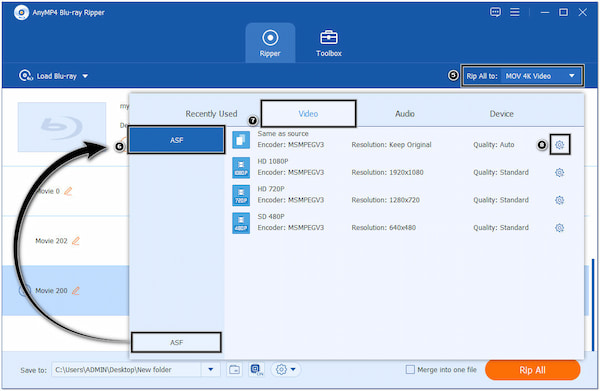The width and height of the screenshot is (600, 391).
Task: Select the Same as source profile icon
Action: (x=241, y=140)
